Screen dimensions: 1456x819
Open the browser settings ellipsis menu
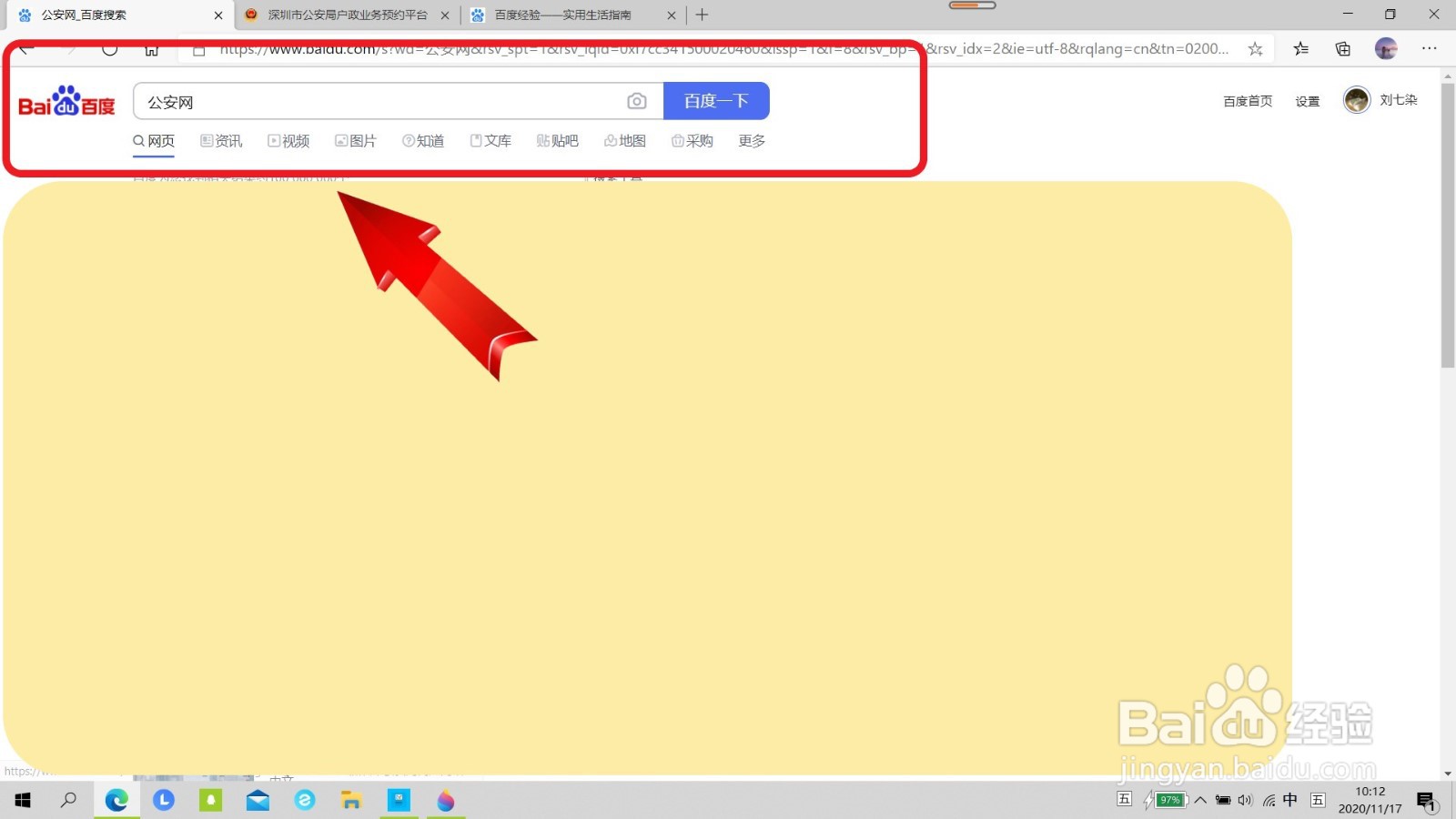(x=1430, y=49)
